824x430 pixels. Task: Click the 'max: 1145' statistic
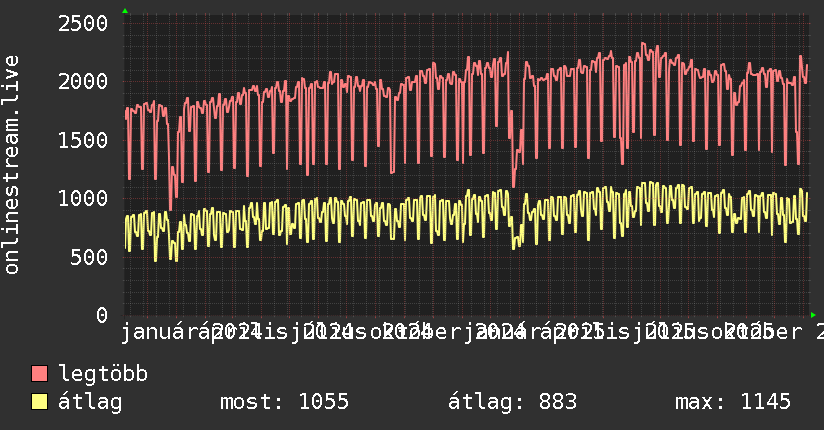click(733, 402)
